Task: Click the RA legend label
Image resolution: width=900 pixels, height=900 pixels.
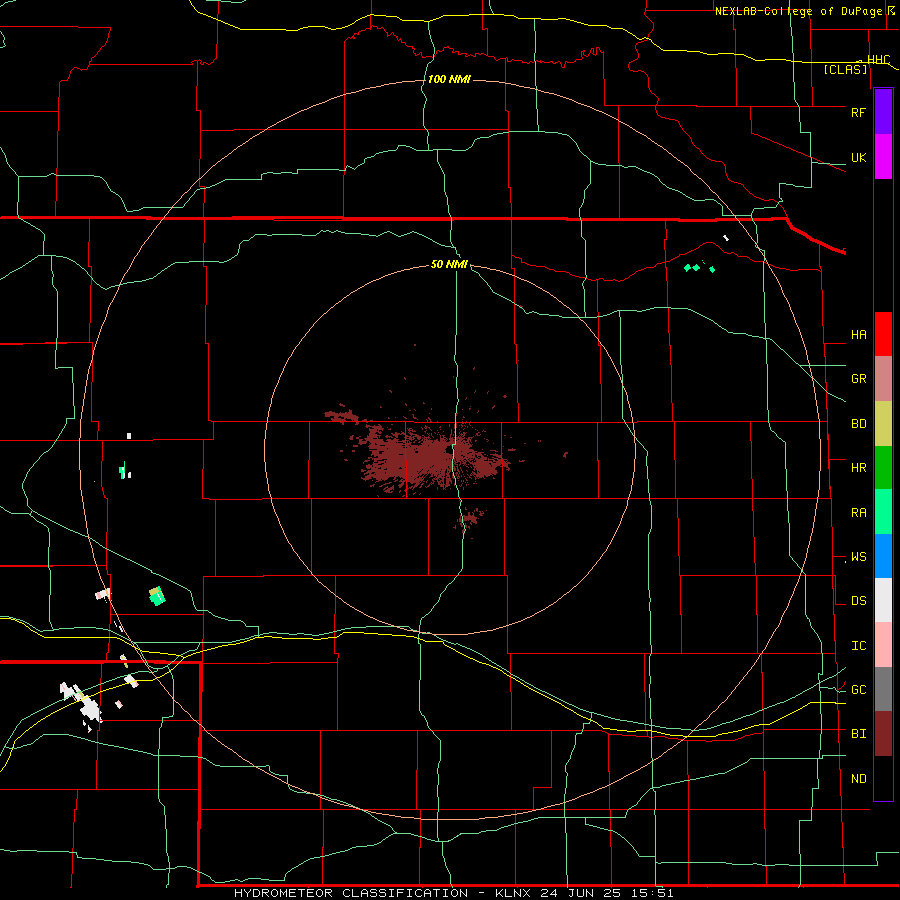Action: click(858, 513)
